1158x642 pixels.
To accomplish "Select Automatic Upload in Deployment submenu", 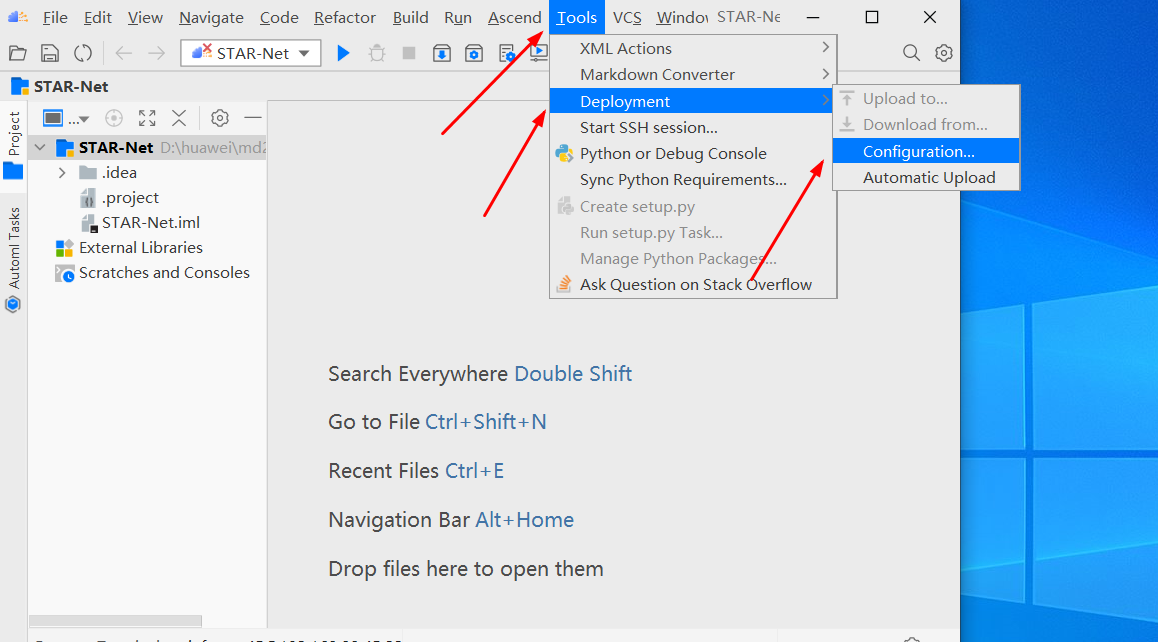I will [926, 177].
